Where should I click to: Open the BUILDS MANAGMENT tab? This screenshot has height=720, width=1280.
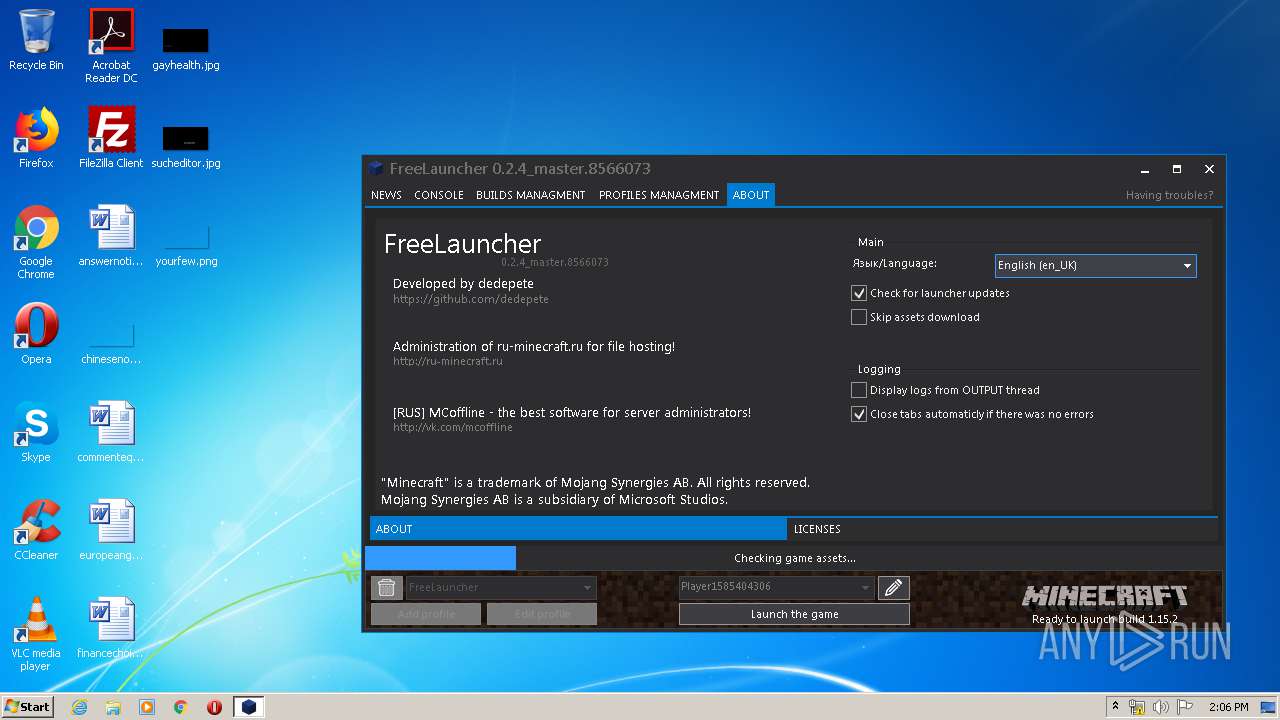[531, 195]
